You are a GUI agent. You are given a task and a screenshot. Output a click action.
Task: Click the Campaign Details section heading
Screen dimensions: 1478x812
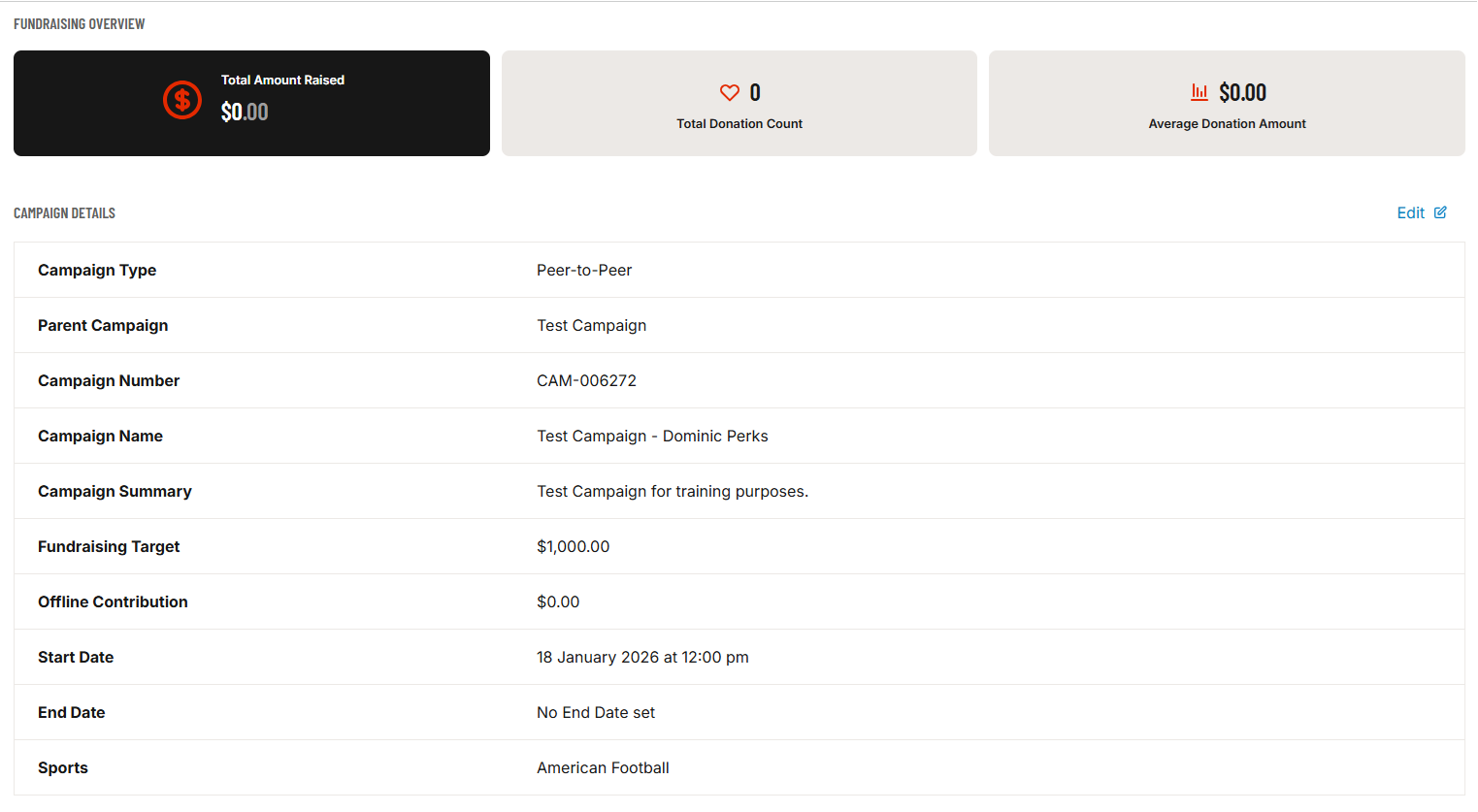[64, 213]
